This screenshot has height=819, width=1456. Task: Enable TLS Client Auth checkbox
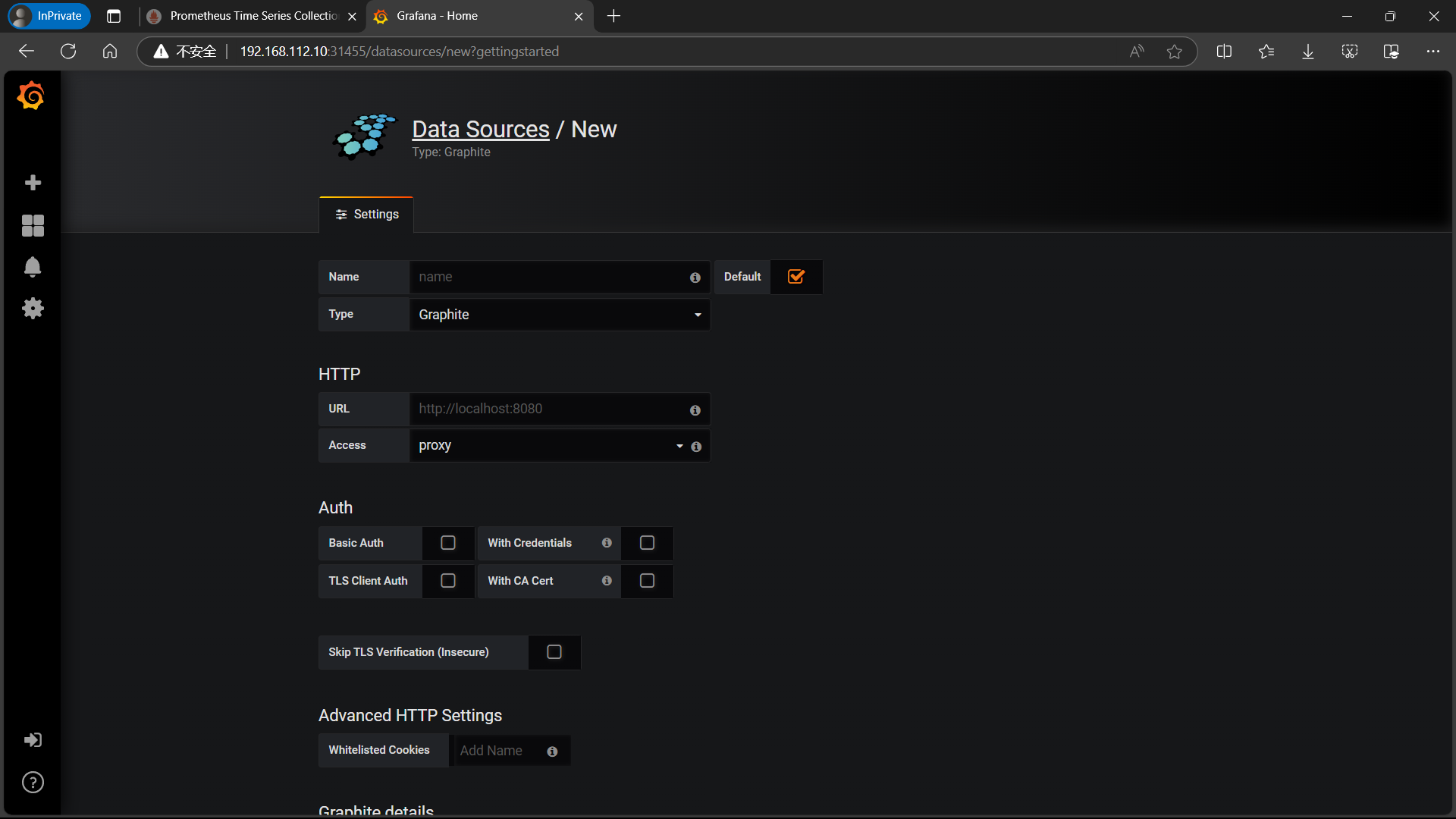point(448,581)
